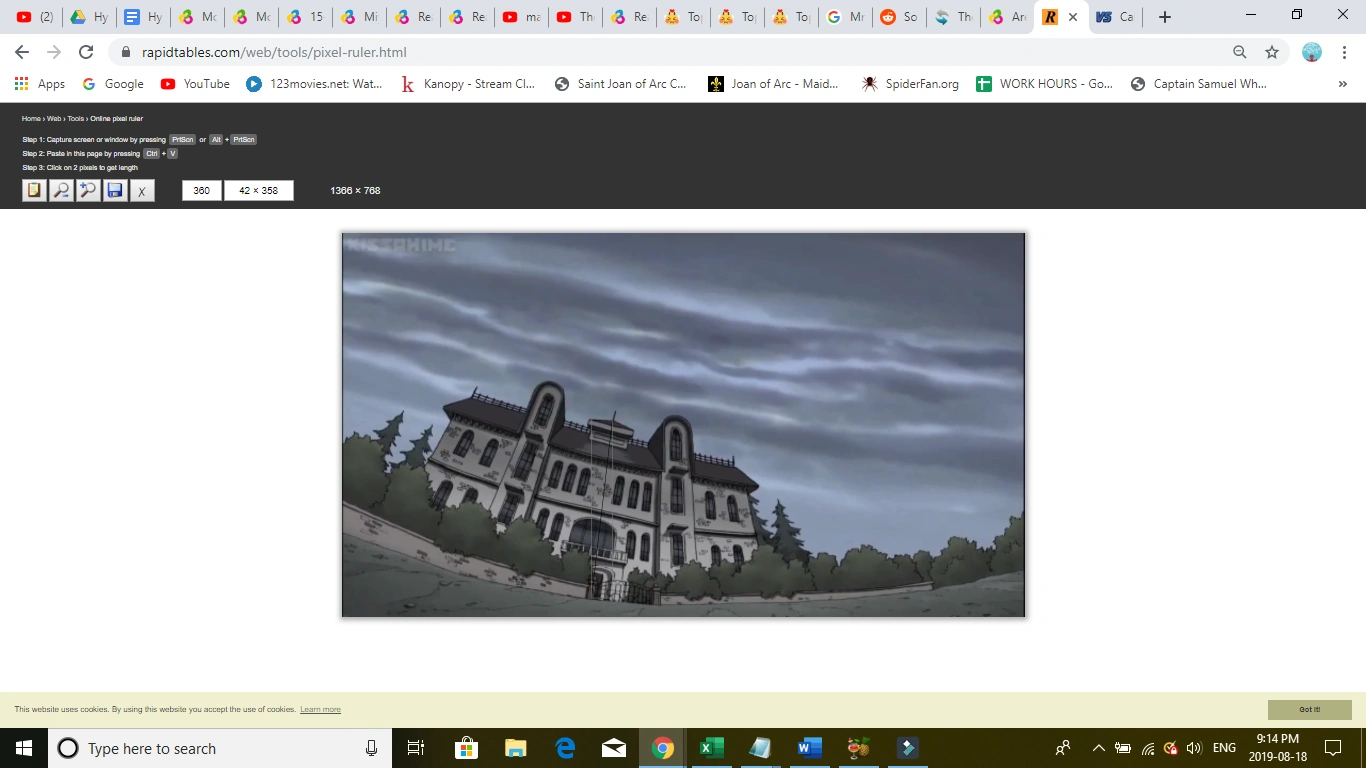Open the WORK HOURS bookmark
Viewport: 1366px width, 768px height.
(x=1045, y=84)
